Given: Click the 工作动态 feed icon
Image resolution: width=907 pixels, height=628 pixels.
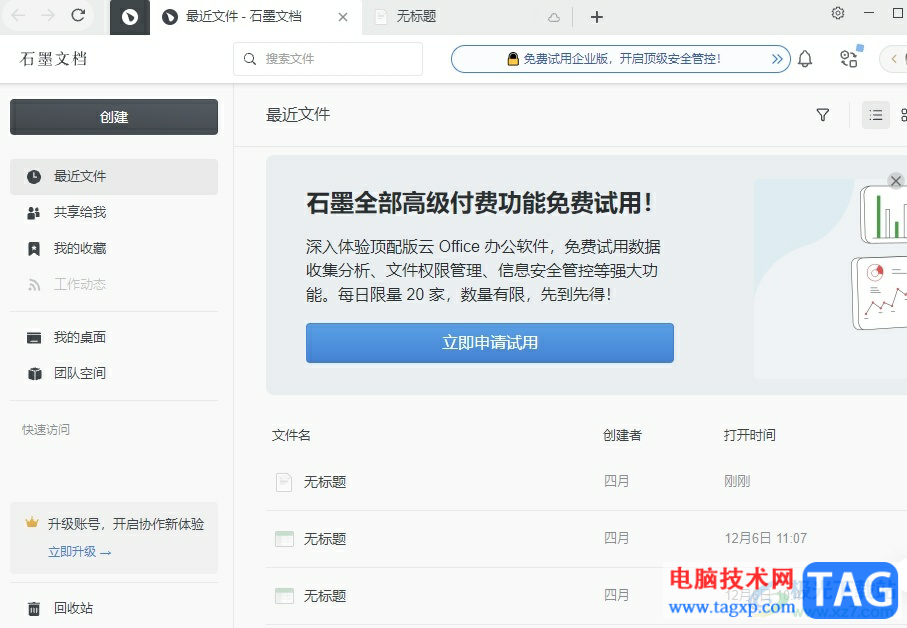Looking at the screenshot, I should tap(35, 285).
